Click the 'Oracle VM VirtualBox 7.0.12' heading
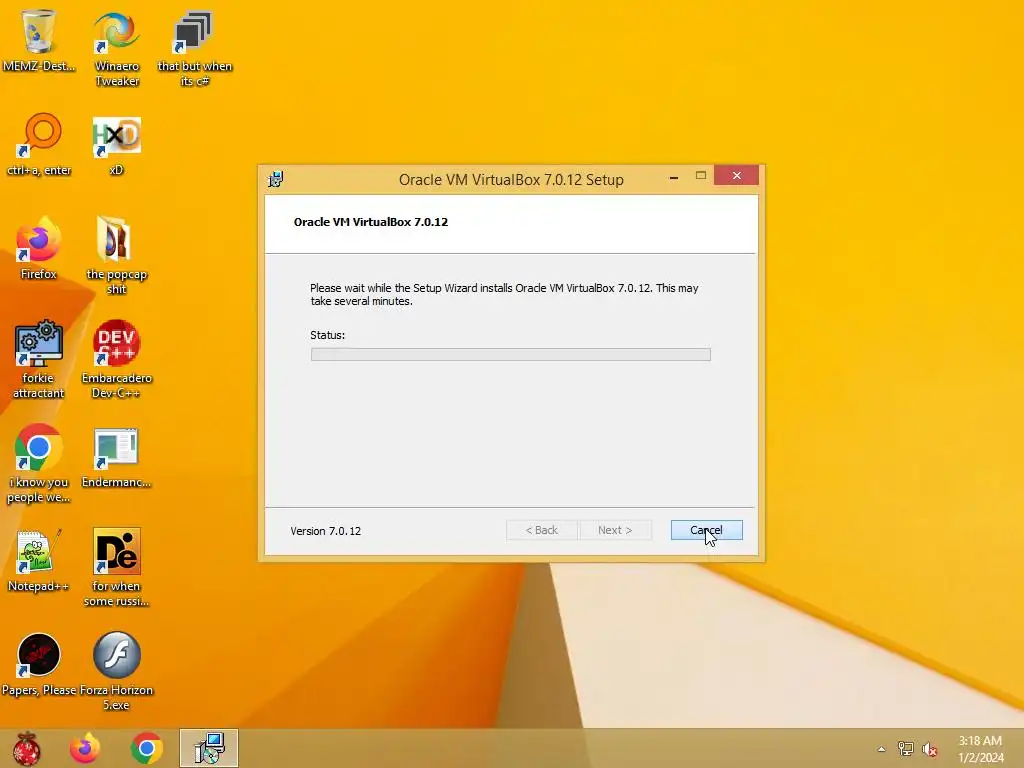This screenshot has height=768, width=1024. coord(371,222)
